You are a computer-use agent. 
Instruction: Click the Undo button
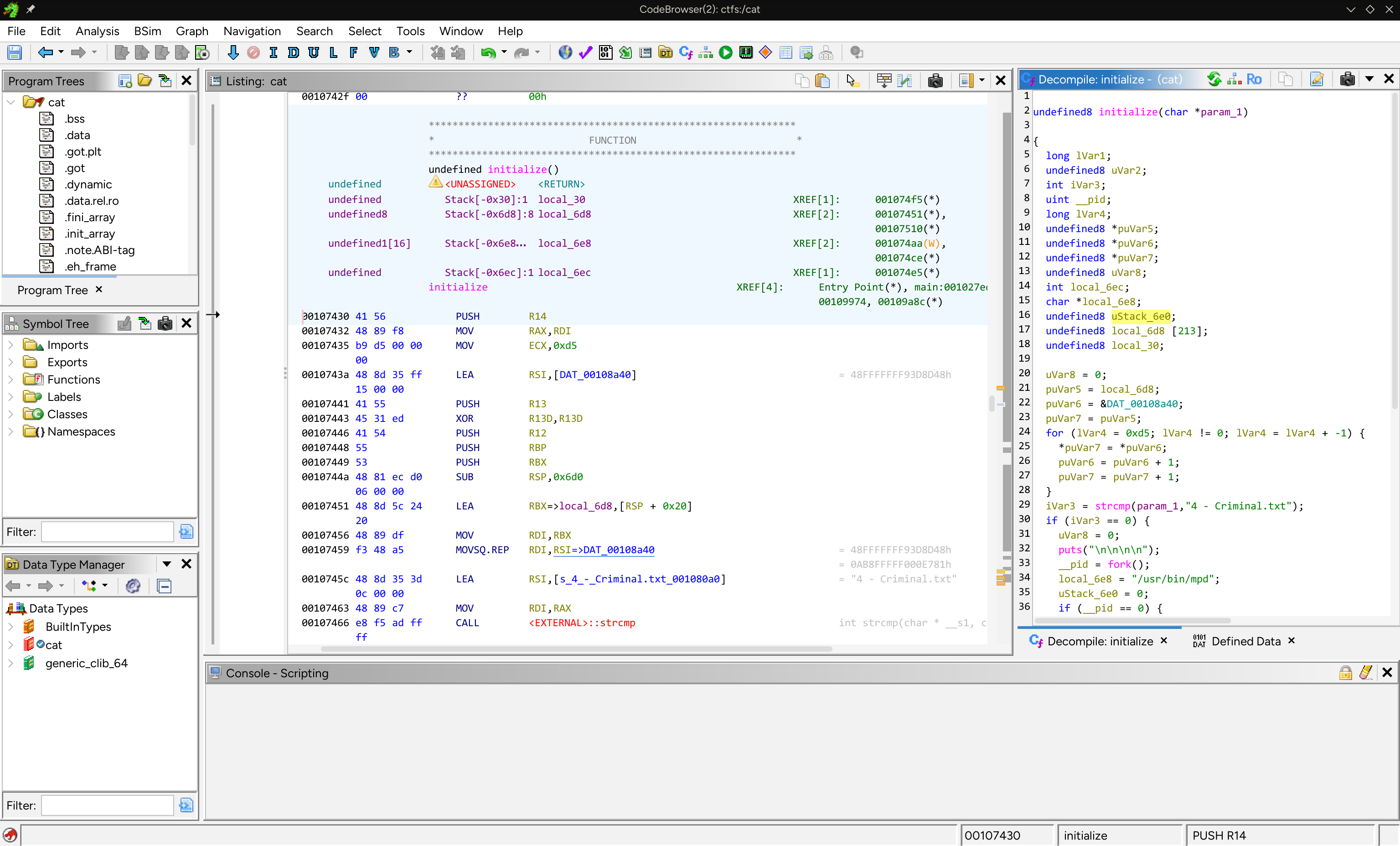point(489,52)
